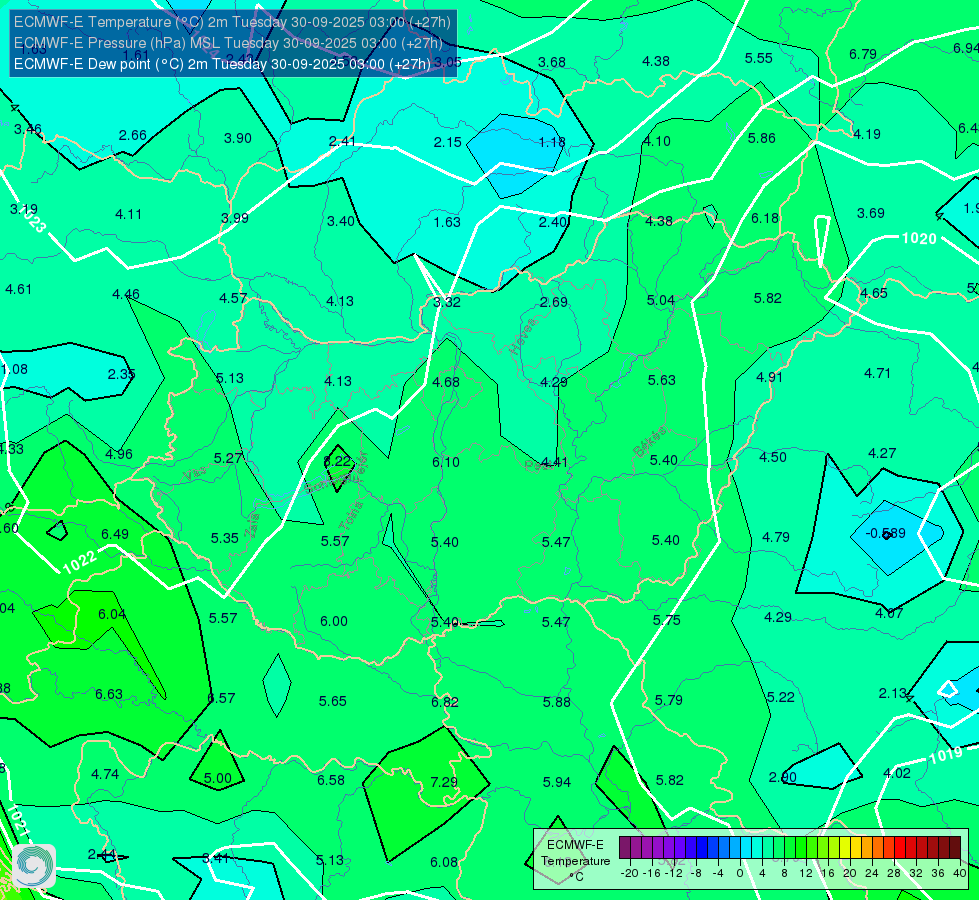Click the 1020 pressure isobar label
Screen dimensions: 979x900
click(x=919, y=238)
